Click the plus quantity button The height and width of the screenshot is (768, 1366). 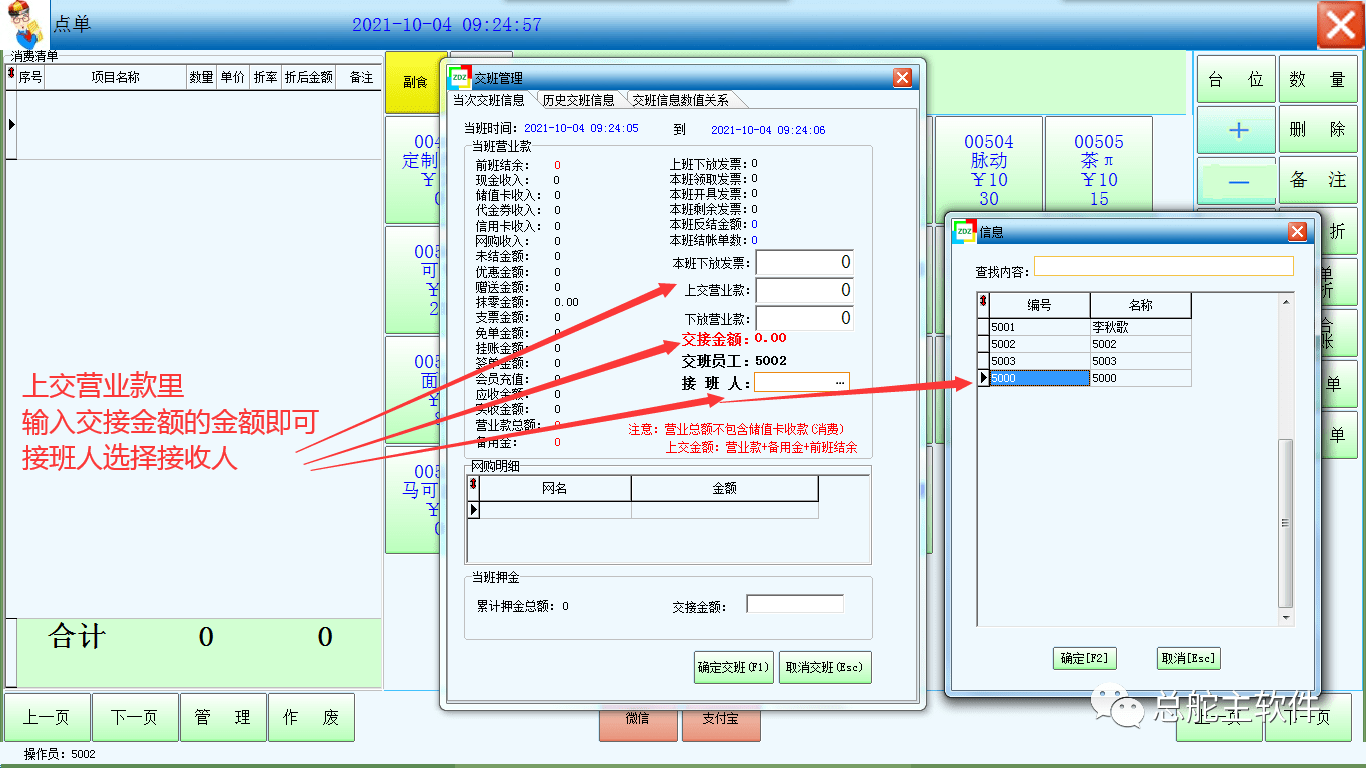pos(1237,129)
